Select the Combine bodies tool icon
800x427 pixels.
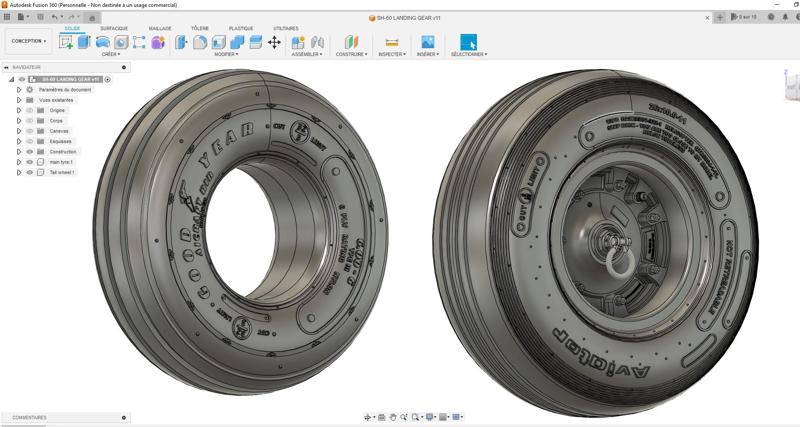coord(237,42)
